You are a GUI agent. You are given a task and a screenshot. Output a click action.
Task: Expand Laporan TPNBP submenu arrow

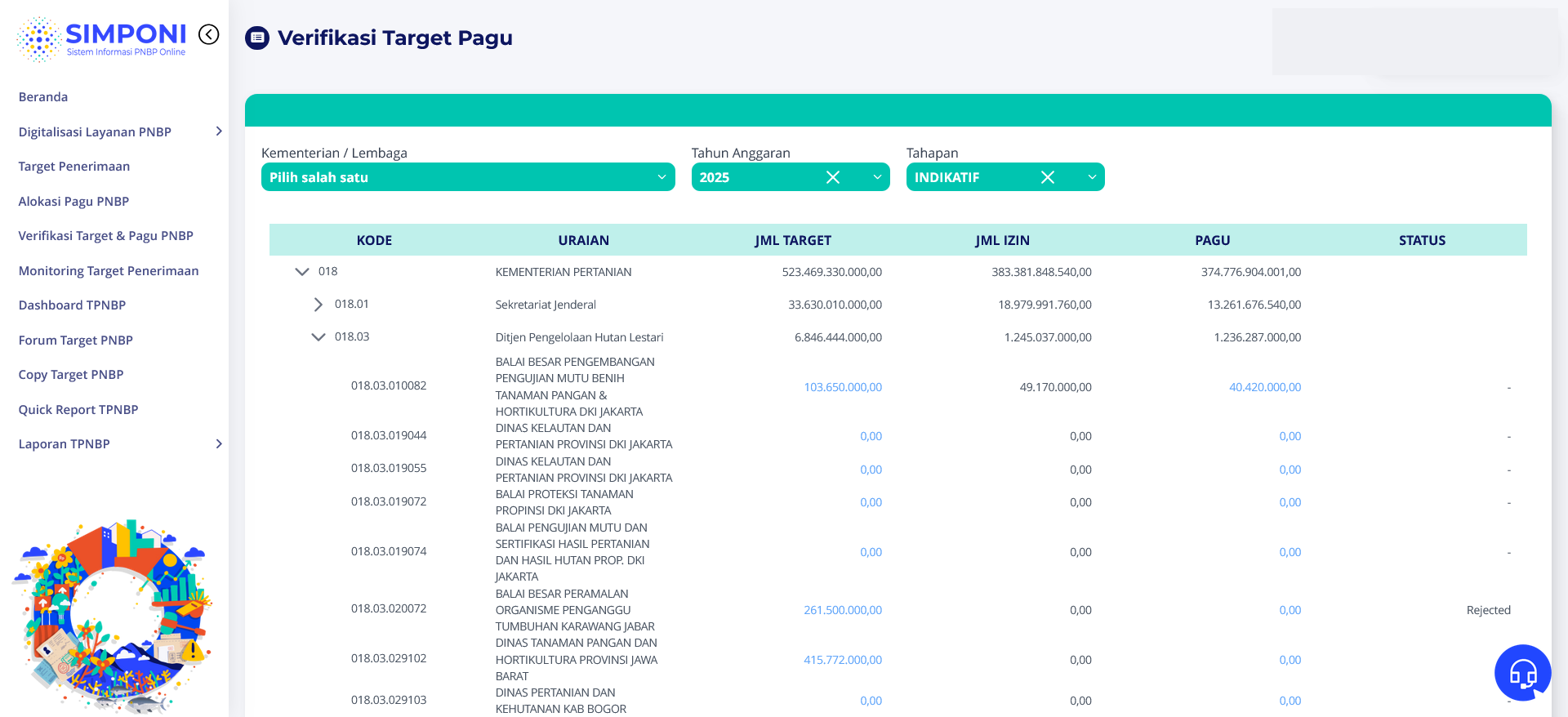pyautogui.click(x=218, y=444)
